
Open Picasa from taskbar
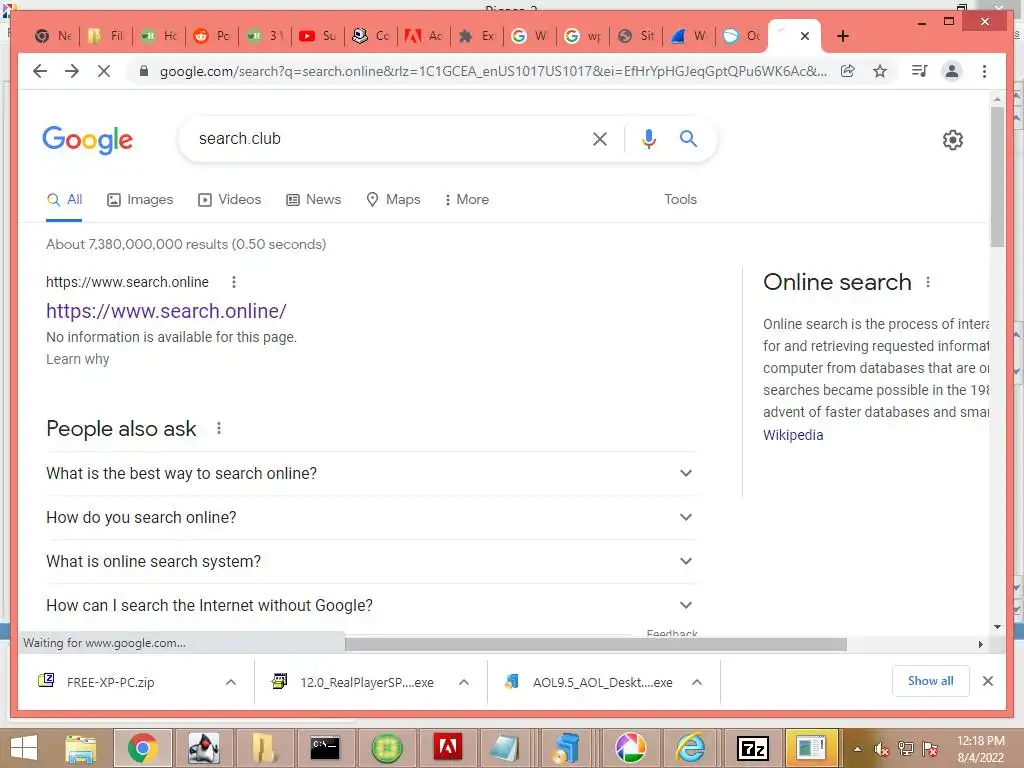pos(630,748)
